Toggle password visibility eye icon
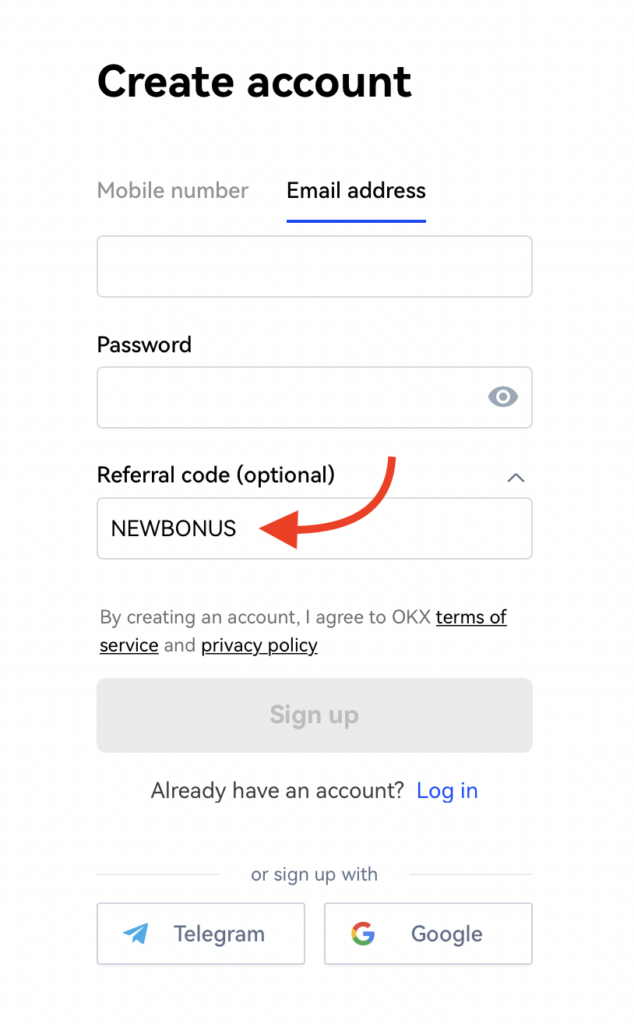The height and width of the screenshot is (1024, 634). (x=503, y=396)
